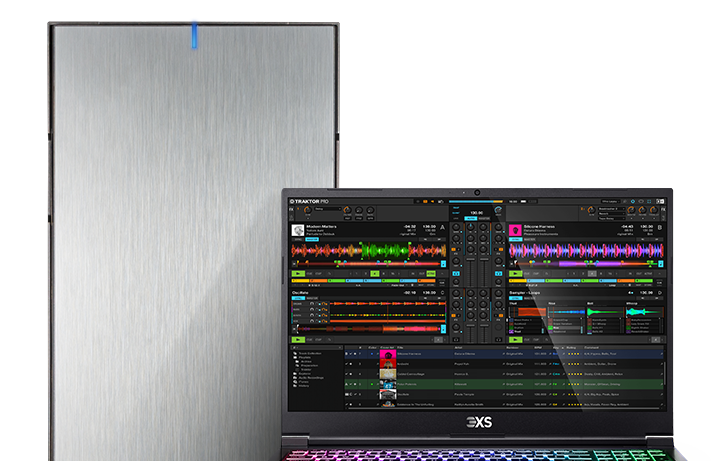
Task: Trigger the green hotcue 3 on deck A
Action: pyautogui.click(x=336, y=281)
